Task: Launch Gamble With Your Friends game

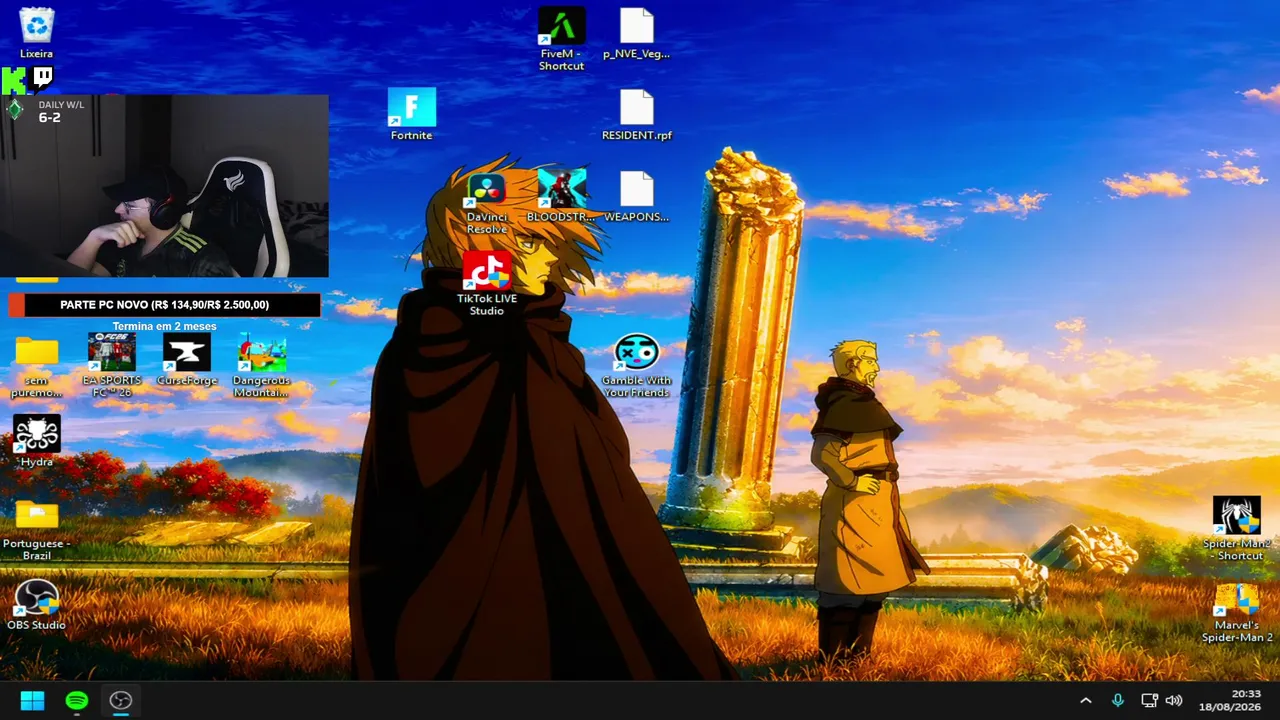Action: coord(636,366)
